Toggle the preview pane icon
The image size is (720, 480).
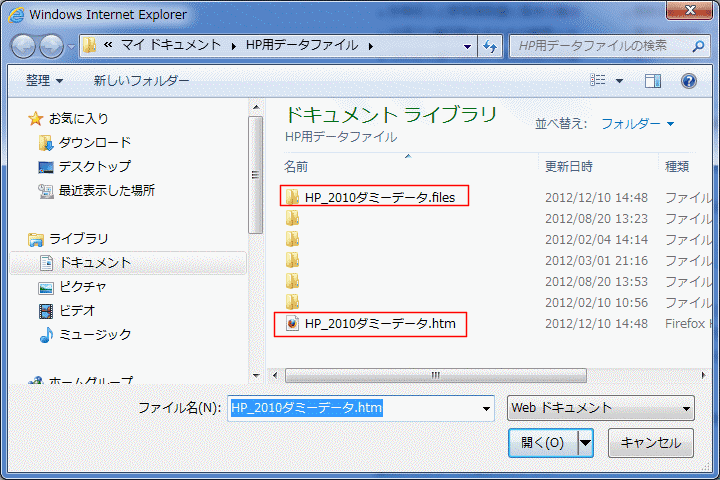pos(652,81)
